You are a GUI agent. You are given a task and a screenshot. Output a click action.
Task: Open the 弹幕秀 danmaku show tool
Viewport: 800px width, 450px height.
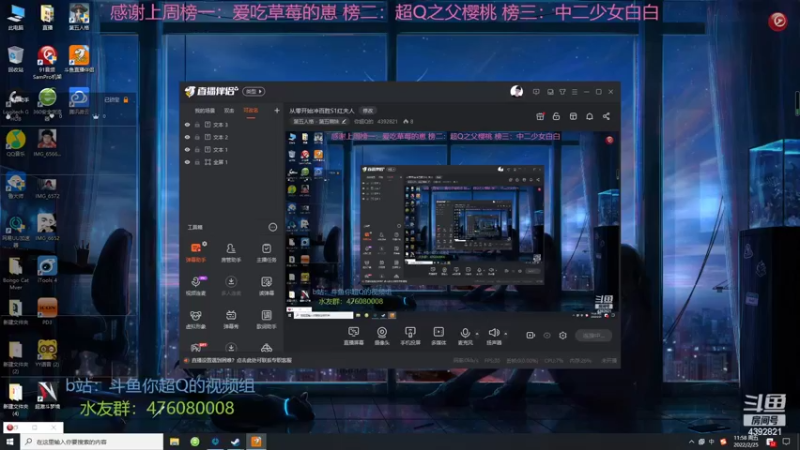pos(231,319)
